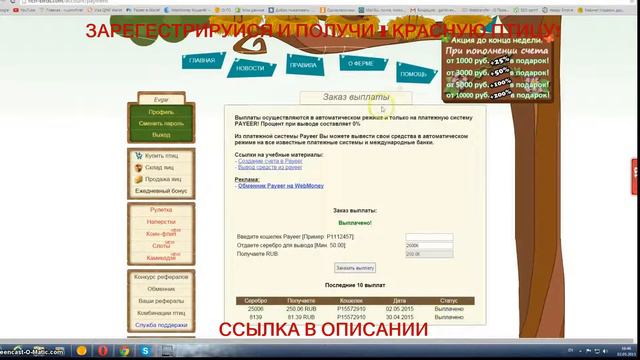Play the Рулетка game
Screen dimensions: 640x360
click(x=161, y=210)
